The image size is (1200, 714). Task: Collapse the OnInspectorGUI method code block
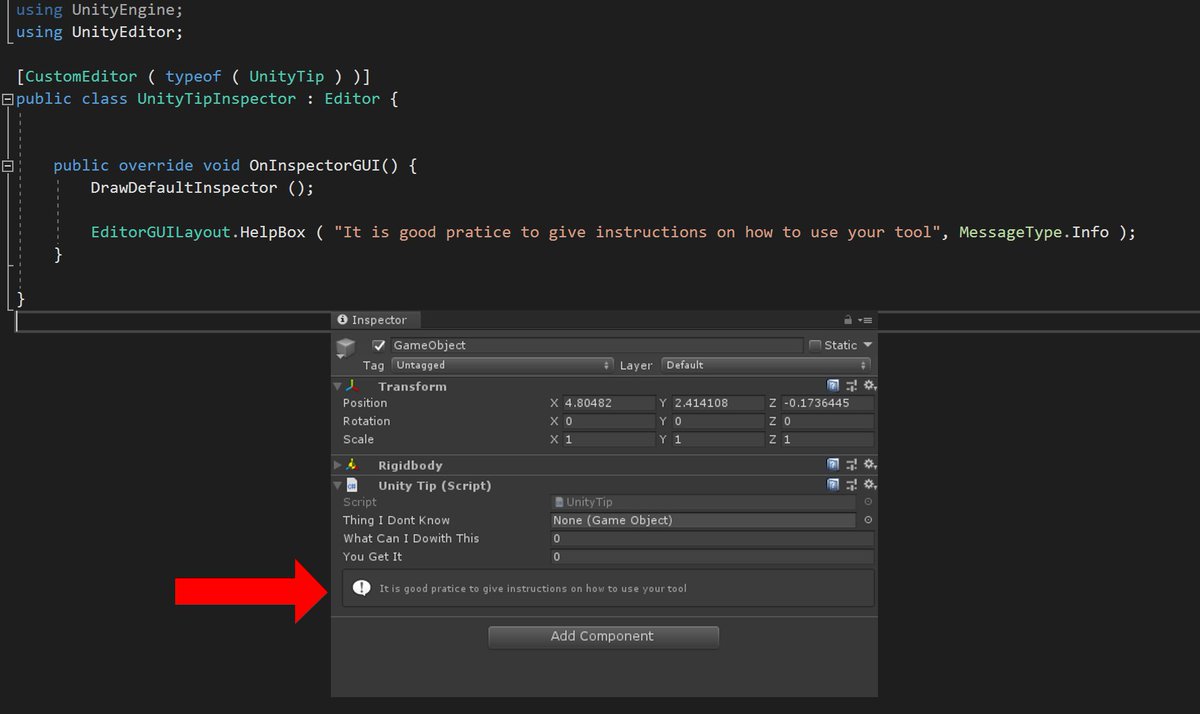click(7, 165)
